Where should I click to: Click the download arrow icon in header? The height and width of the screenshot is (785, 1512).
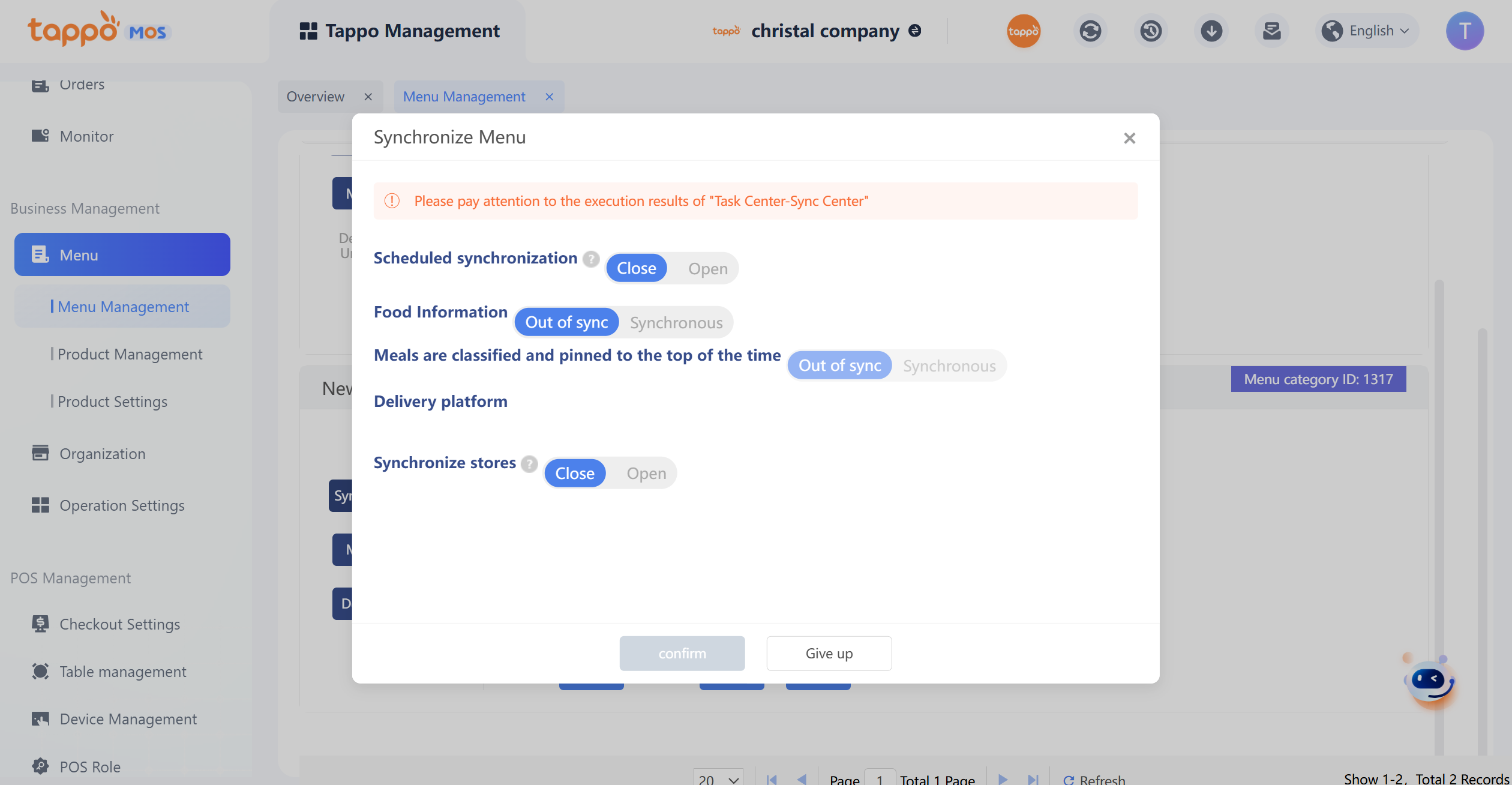[1211, 31]
